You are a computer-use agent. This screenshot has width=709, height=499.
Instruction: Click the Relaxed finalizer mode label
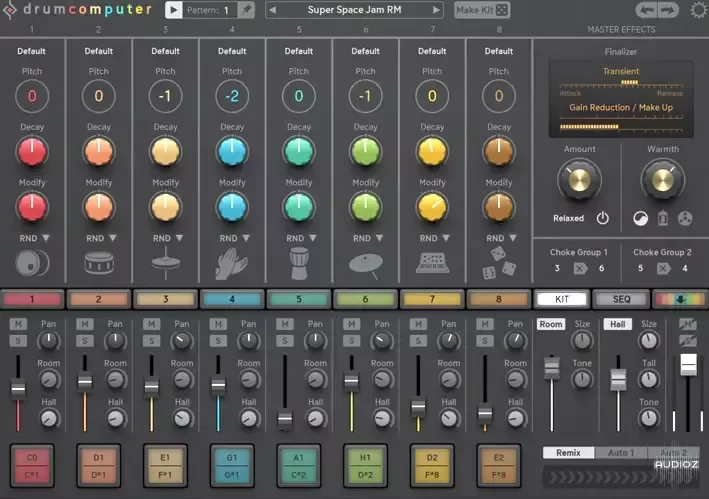click(568, 218)
